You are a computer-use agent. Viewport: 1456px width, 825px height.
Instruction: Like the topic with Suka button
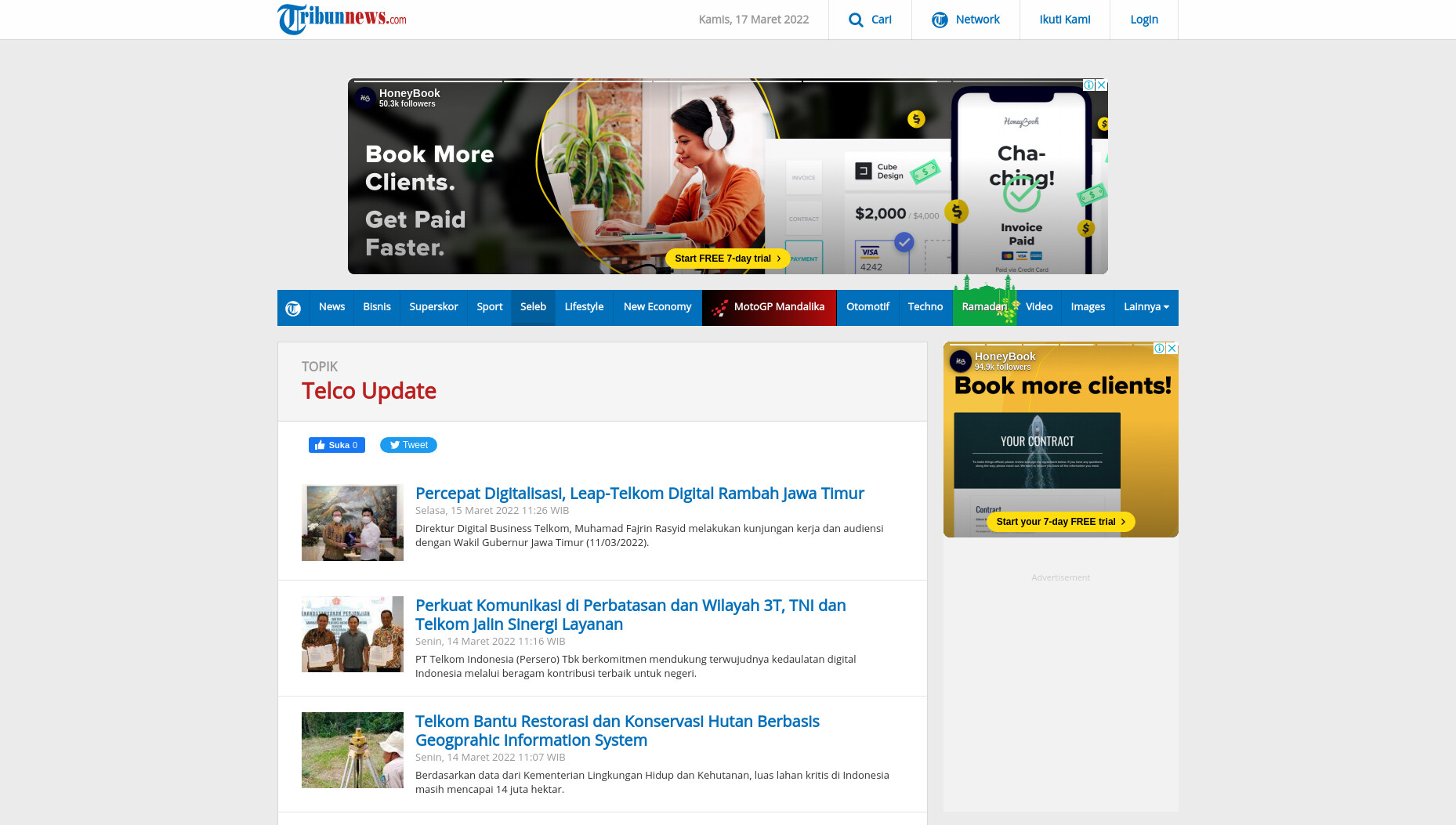[337, 445]
